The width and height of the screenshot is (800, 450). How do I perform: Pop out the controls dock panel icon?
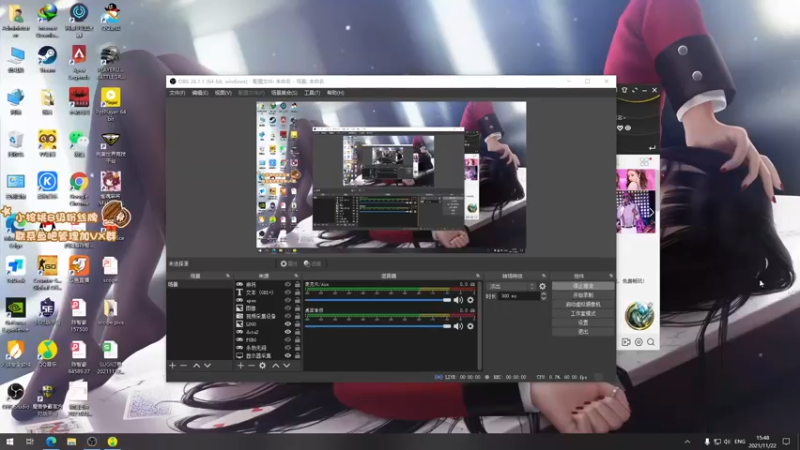click(x=611, y=276)
